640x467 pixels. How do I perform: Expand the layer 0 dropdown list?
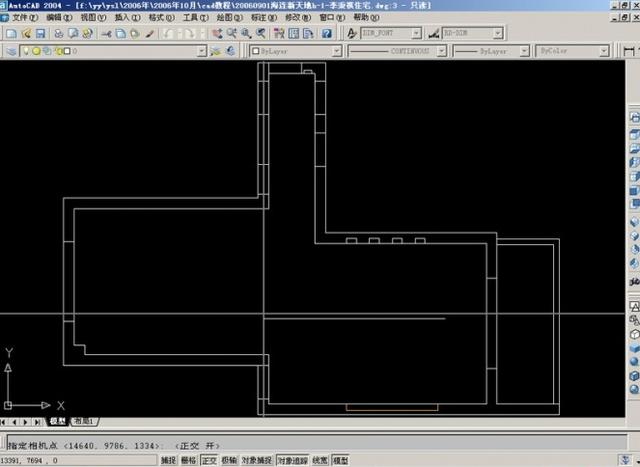(202, 51)
